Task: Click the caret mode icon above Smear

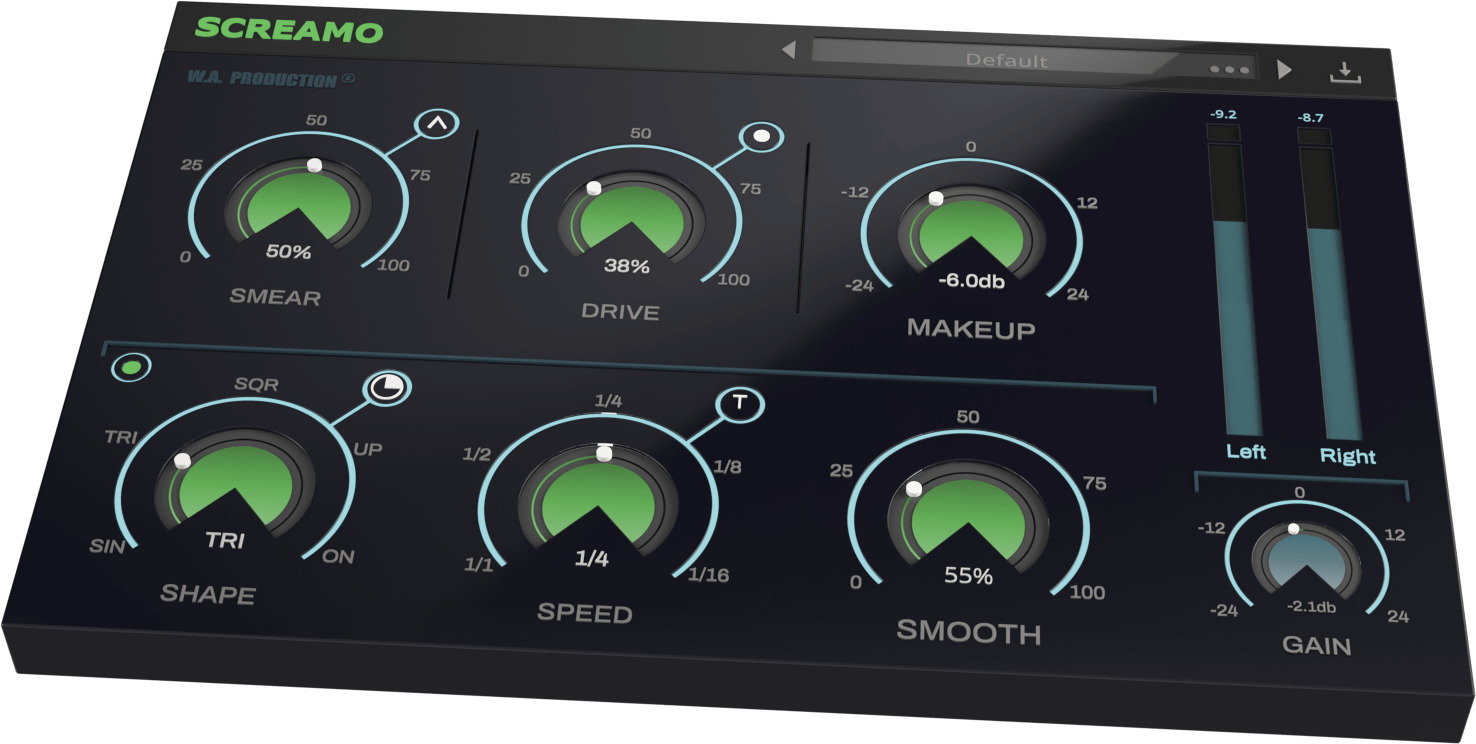Action: (437, 124)
